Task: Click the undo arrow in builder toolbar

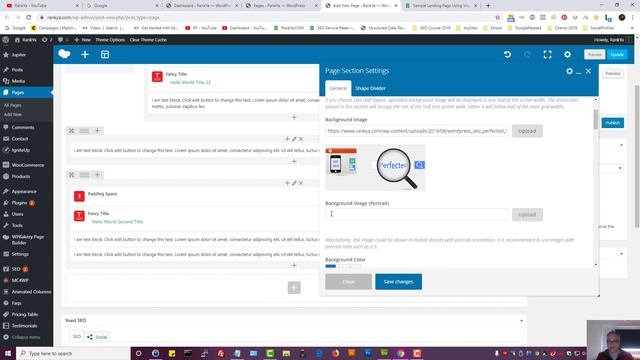Action: [507, 54]
